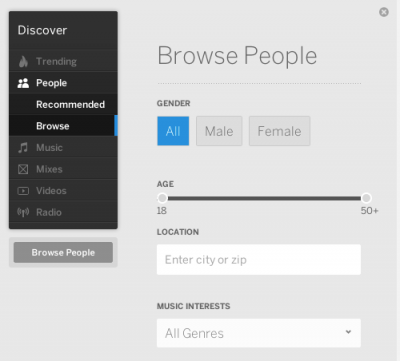The width and height of the screenshot is (400, 361).
Task: Select the All gender filter
Action: point(173,131)
